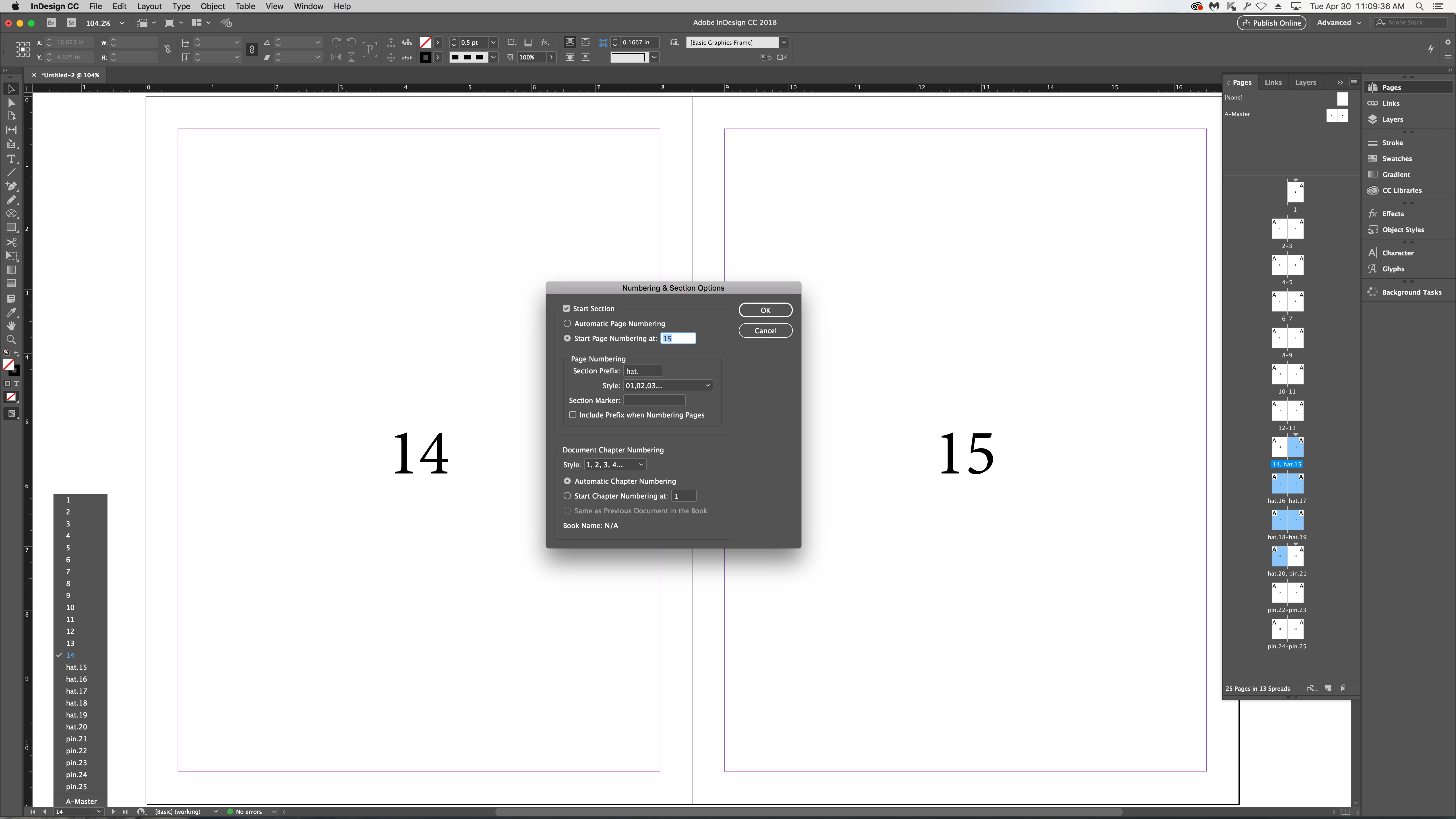Enable Include Prefix when Numbering Pages
This screenshot has height=819, width=1456.
coord(572,415)
